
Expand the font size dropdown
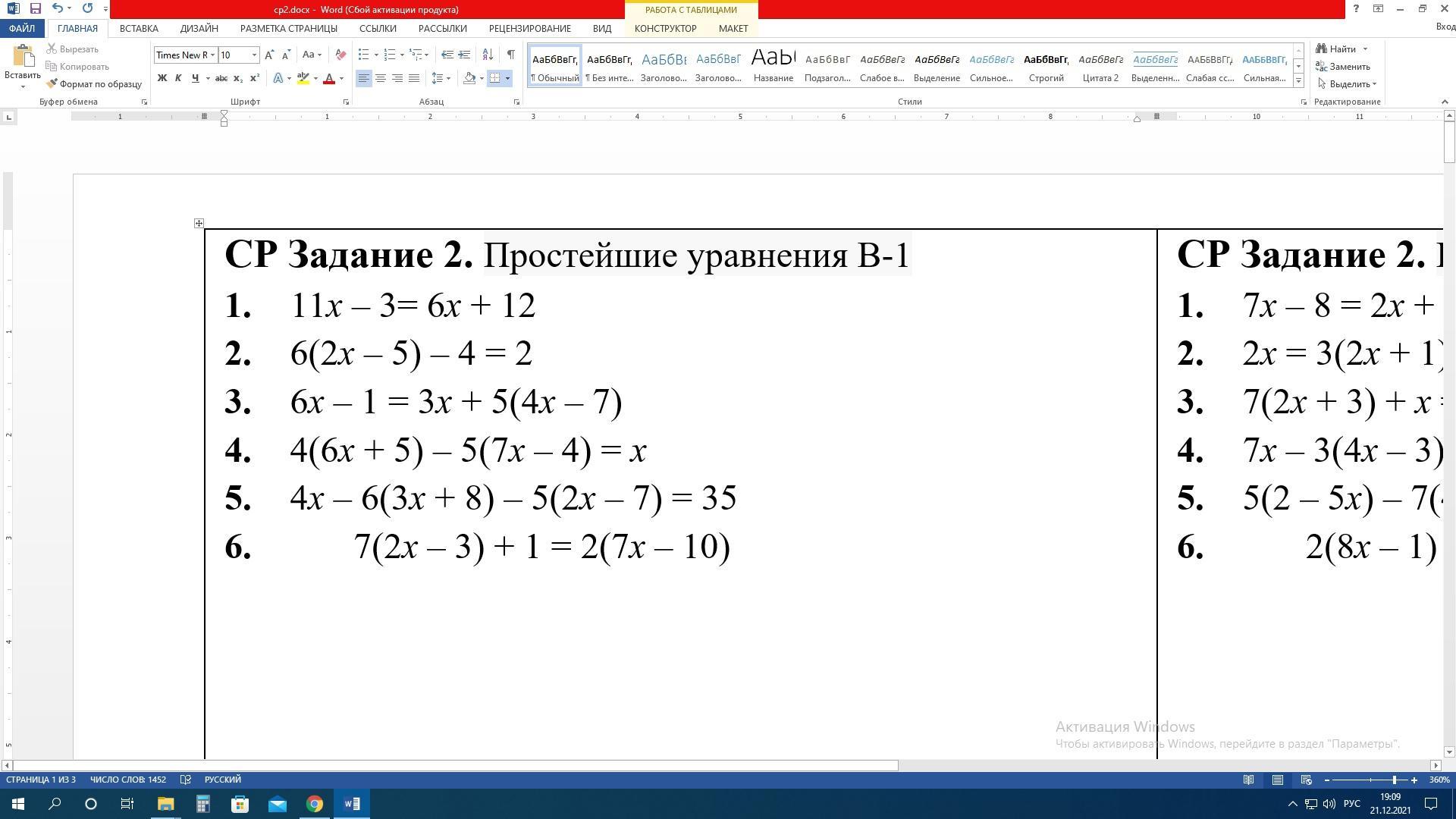pyautogui.click(x=254, y=55)
